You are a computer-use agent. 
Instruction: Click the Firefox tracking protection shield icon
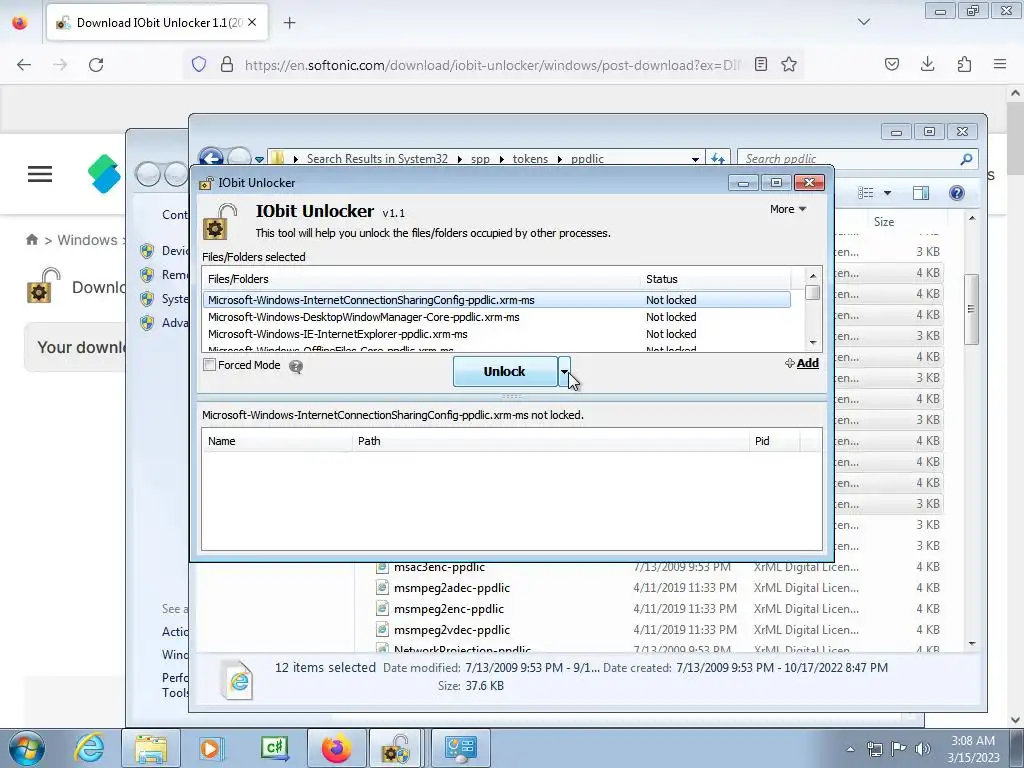pyautogui.click(x=199, y=64)
